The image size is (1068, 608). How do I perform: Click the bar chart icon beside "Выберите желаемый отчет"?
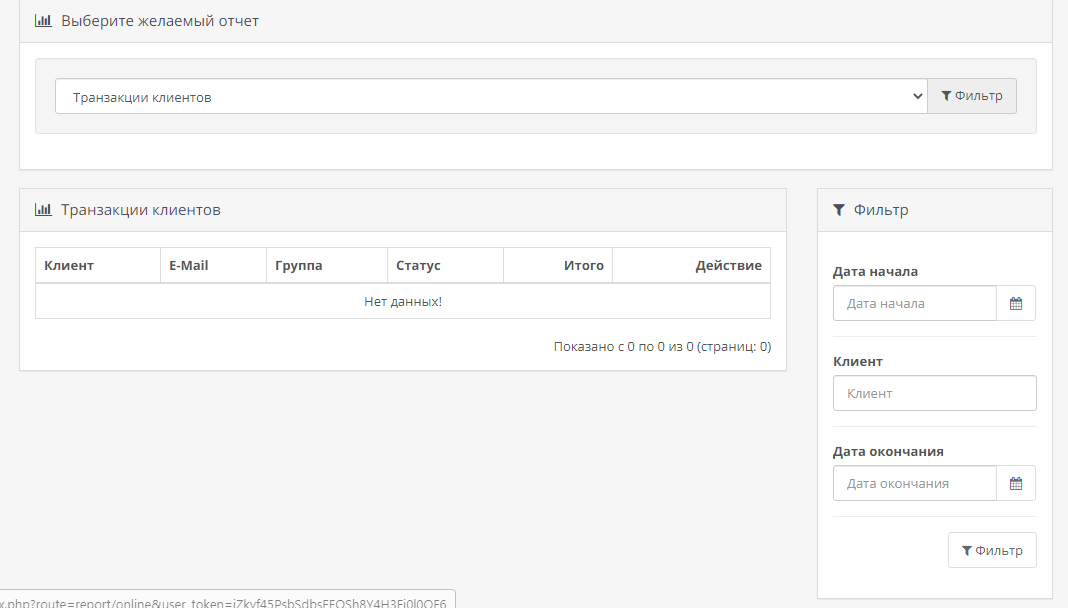coord(43,21)
